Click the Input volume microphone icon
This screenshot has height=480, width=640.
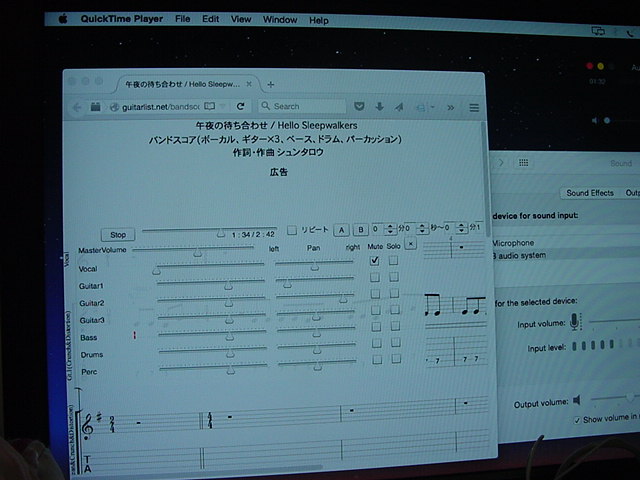(x=574, y=322)
